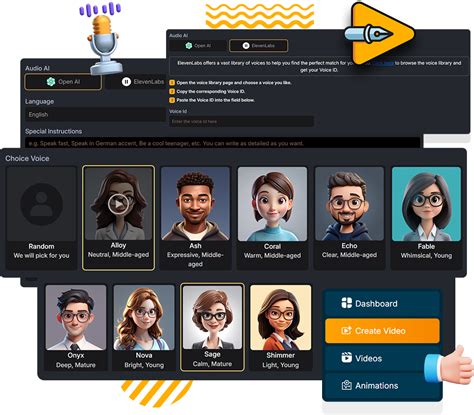Image resolution: width=474 pixels, height=415 pixels.
Task: Click step text 'Copy the corresponding Voice ID.'
Action: 211,91
